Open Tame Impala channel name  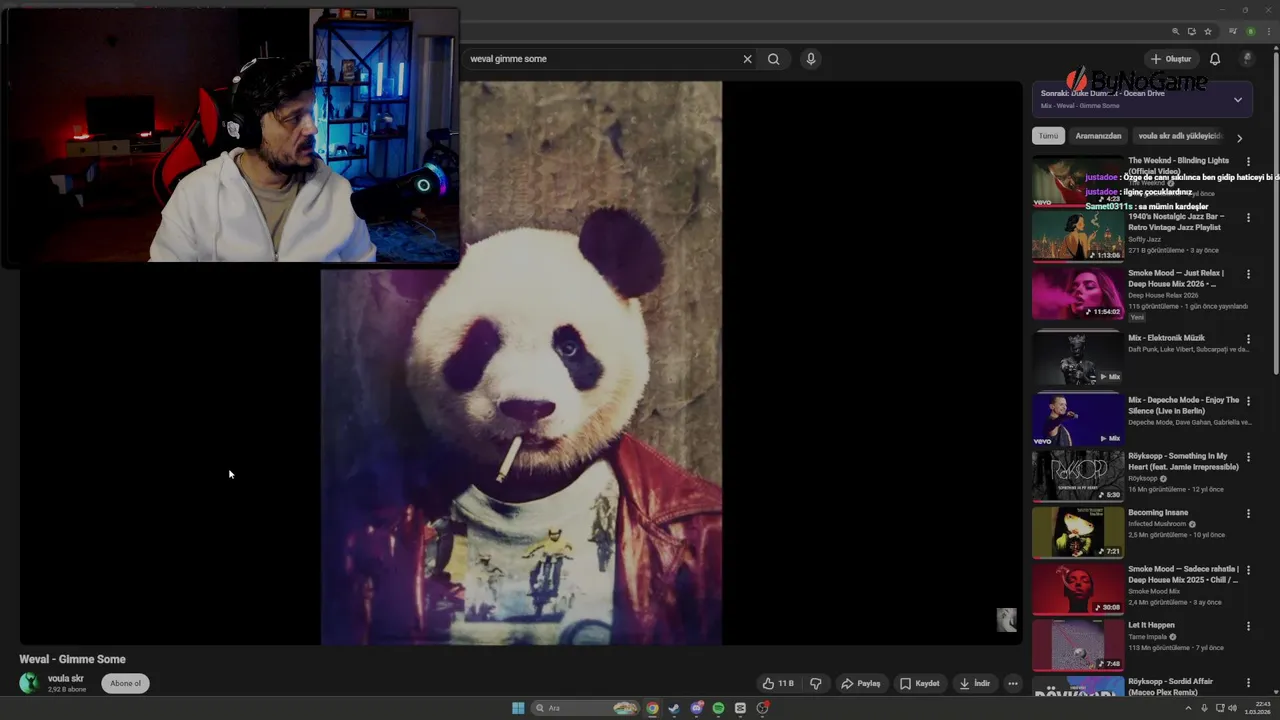(1148, 637)
